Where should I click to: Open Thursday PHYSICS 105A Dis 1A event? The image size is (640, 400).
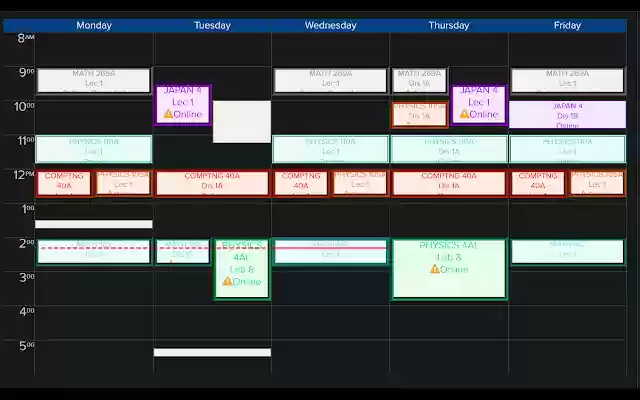(x=420, y=115)
